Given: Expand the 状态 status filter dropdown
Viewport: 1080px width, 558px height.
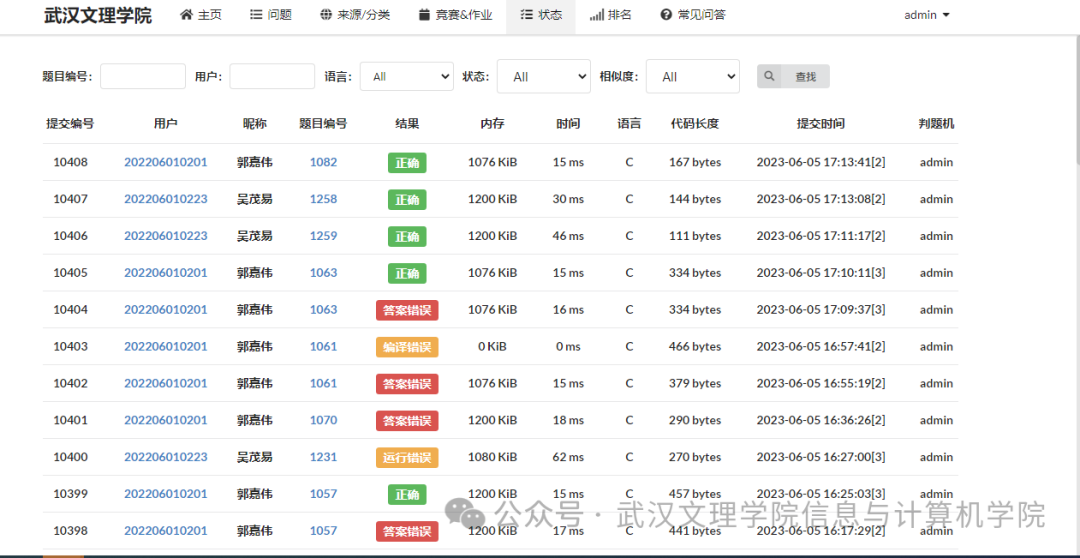Looking at the screenshot, I should click(543, 77).
